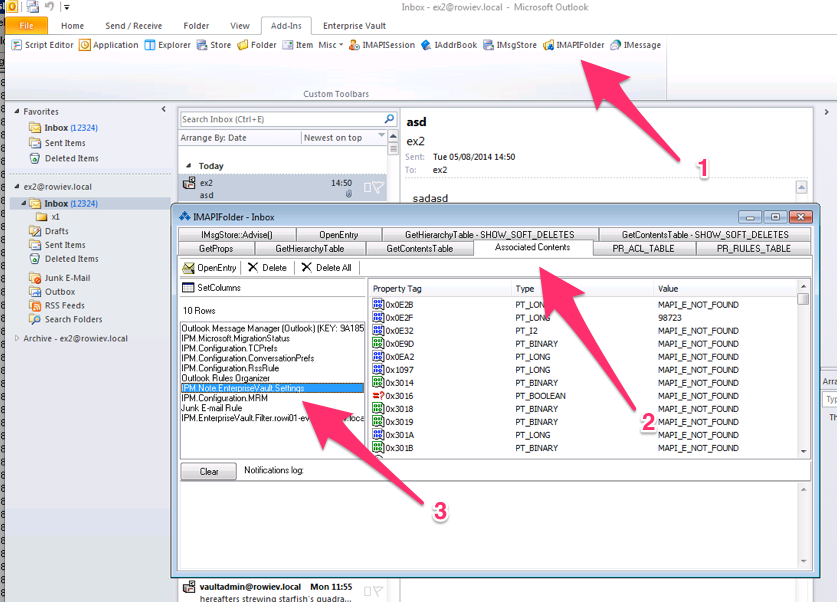Viewport: 837px width, 602px height.
Task: Switch to the GetContentsTable tab
Action: coord(420,249)
